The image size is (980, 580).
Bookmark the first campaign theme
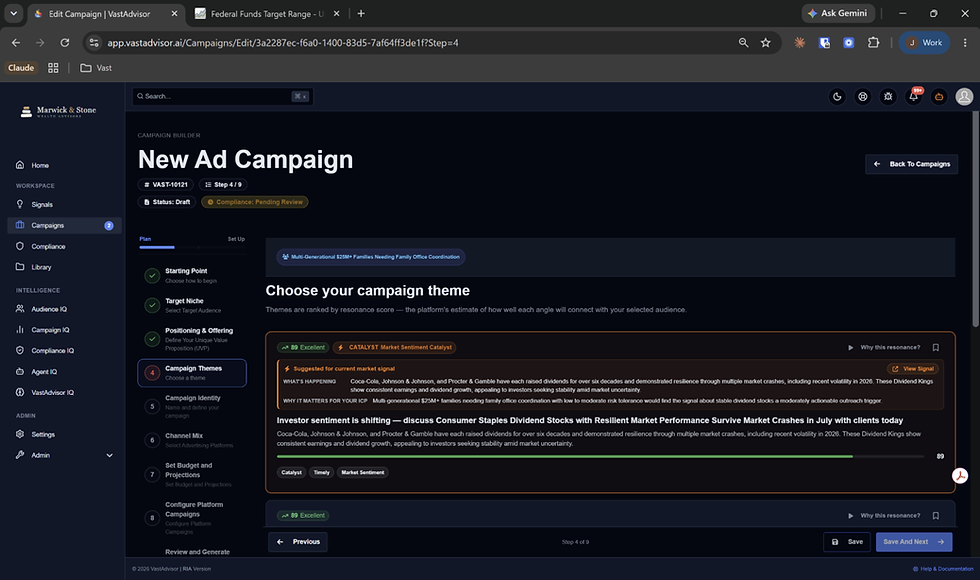click(936, 348)
